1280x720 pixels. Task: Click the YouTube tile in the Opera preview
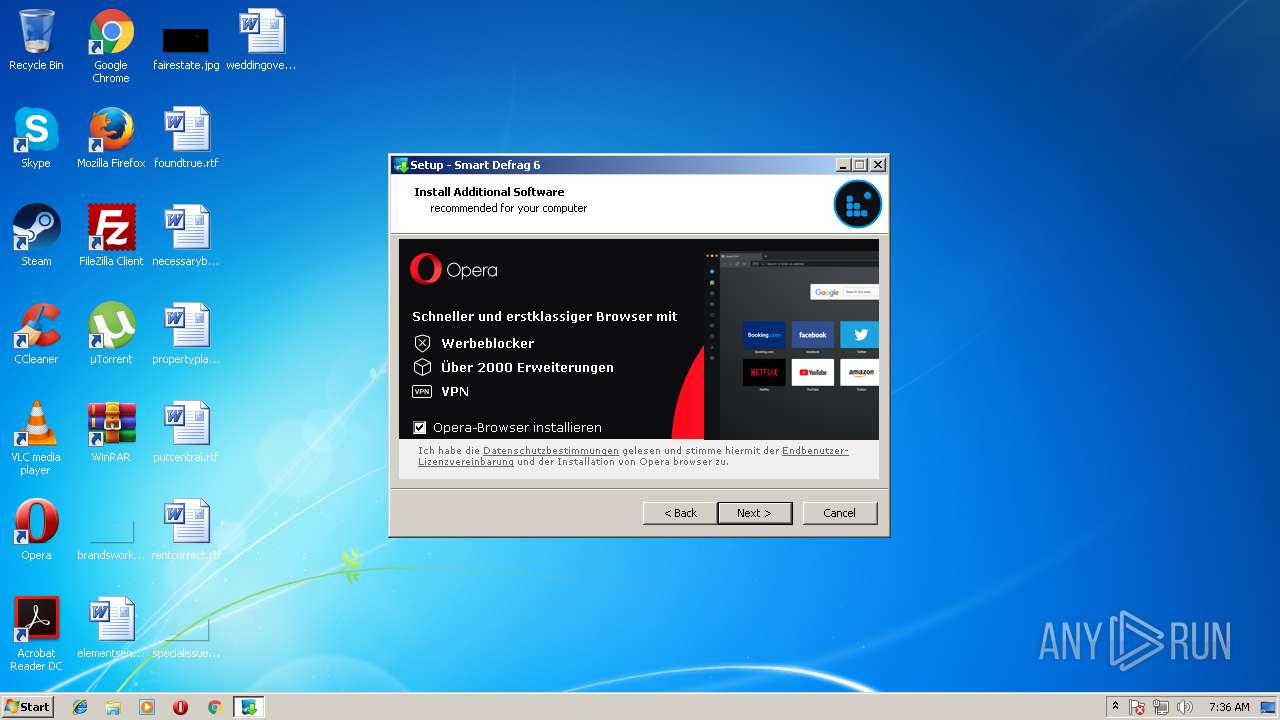pos(813,372)
